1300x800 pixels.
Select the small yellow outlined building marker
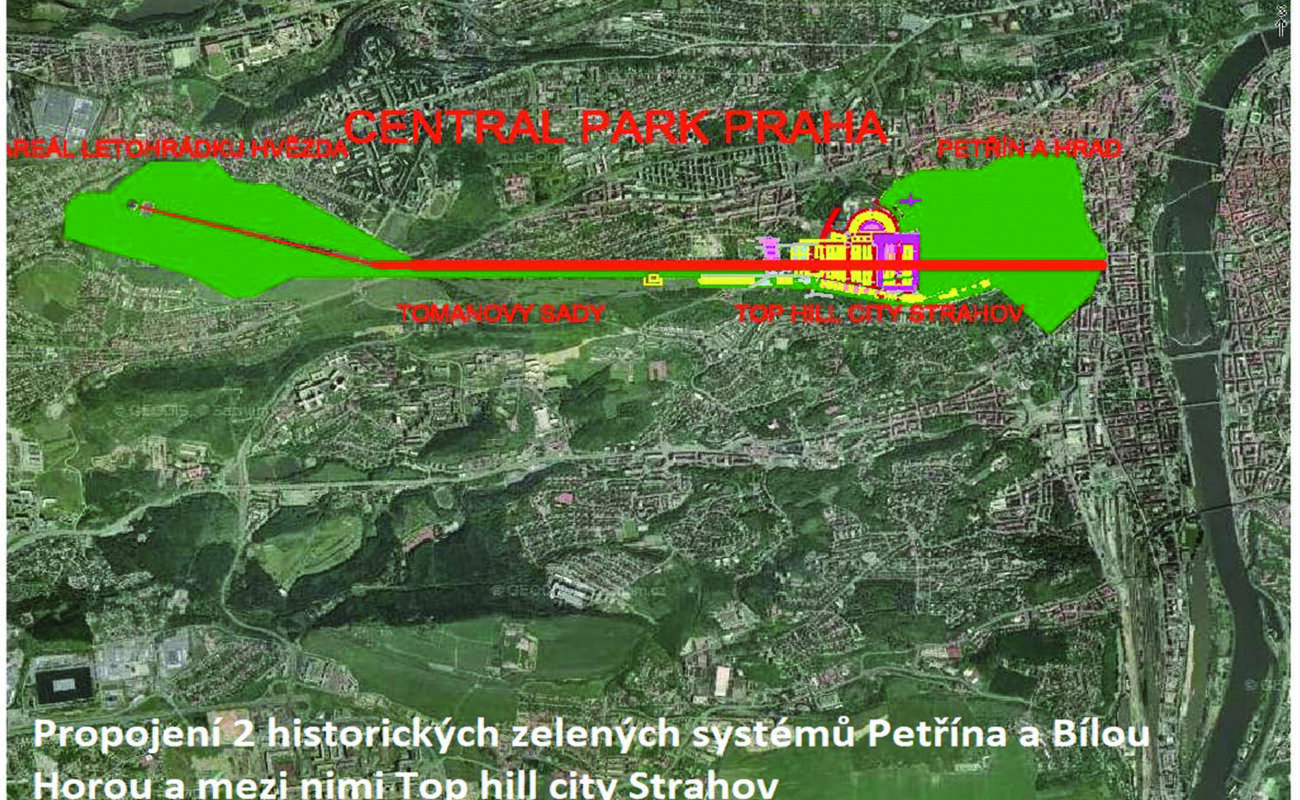coord(652,281)
